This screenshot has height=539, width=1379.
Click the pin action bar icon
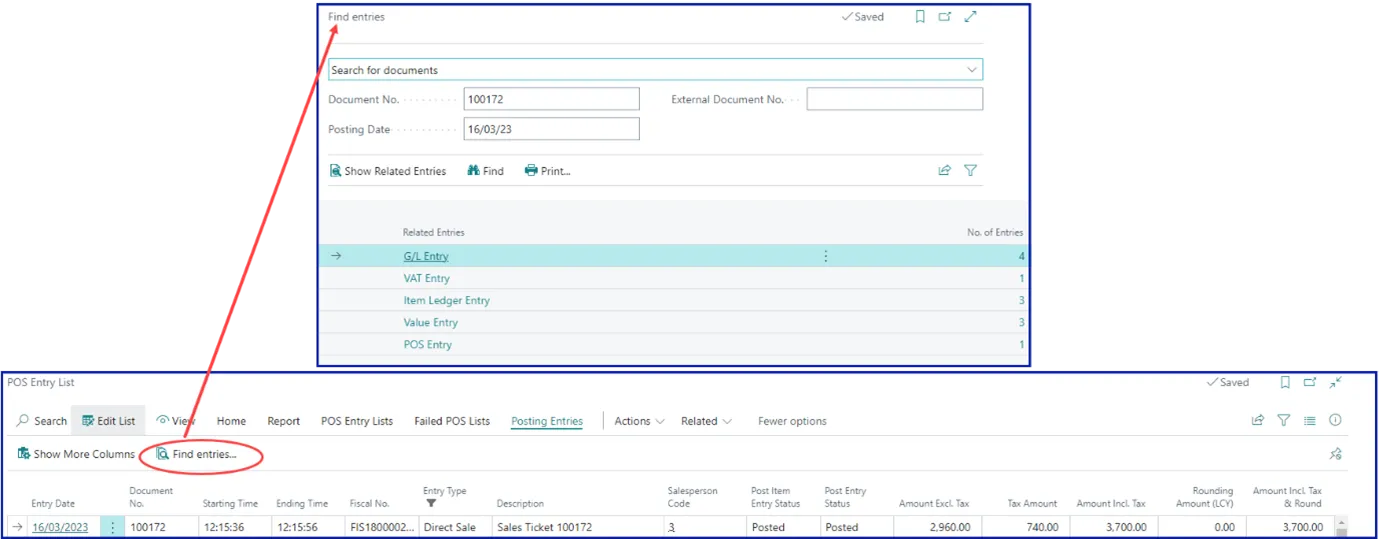pos(1335,454)
